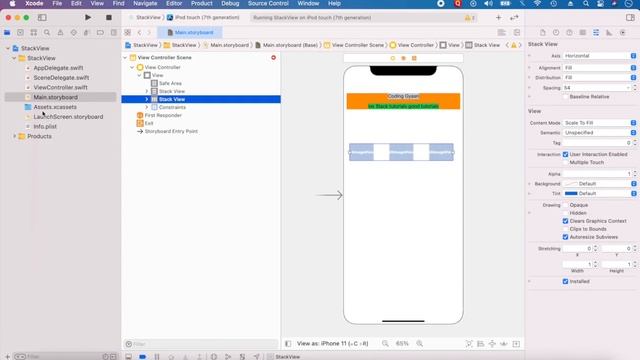The image size is (640, 360).
Task: Open the Resolve Auto Layout Issues button
Action: pyautogui.click(x=504, y=344)
